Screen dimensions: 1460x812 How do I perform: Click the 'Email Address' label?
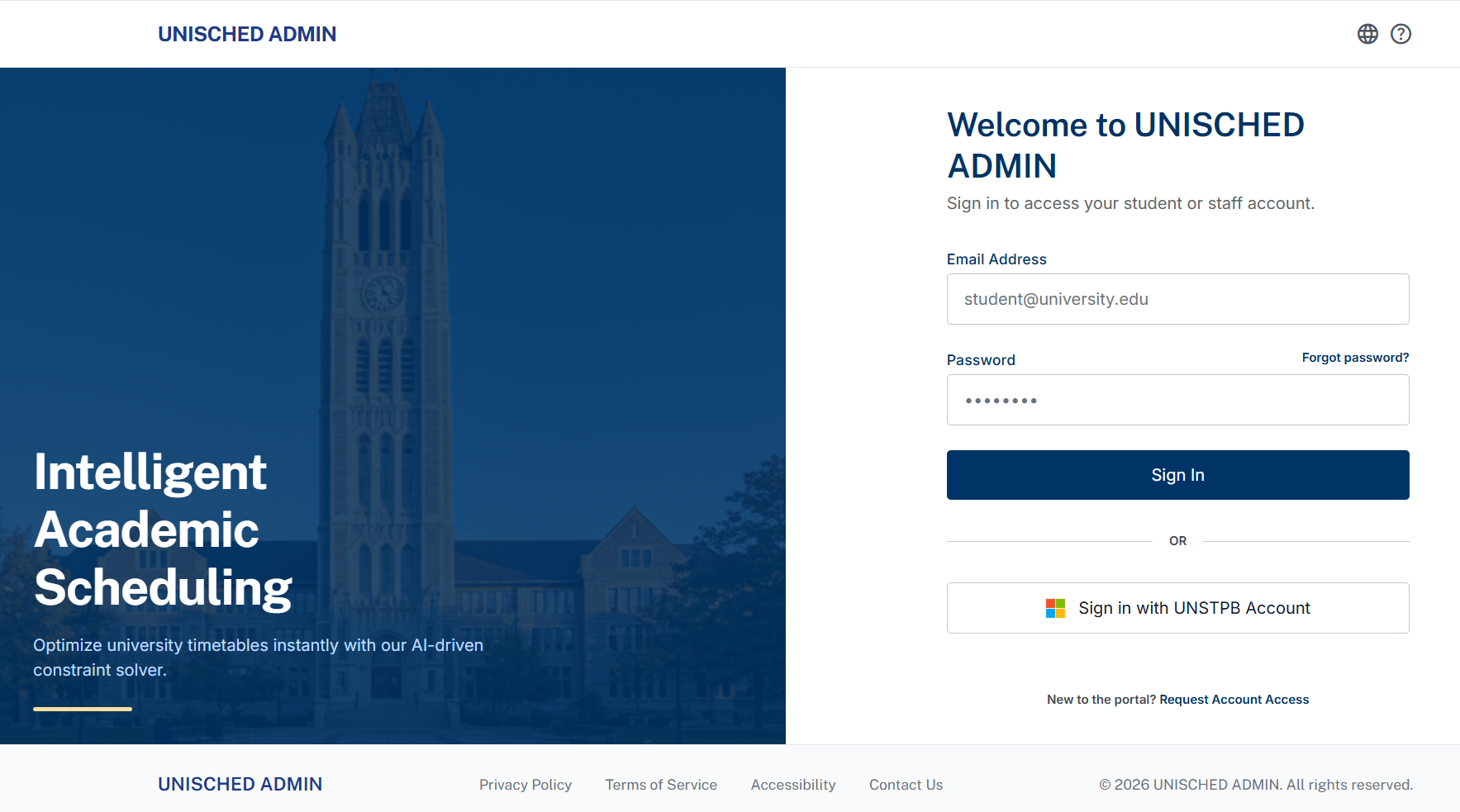point(996,259)
